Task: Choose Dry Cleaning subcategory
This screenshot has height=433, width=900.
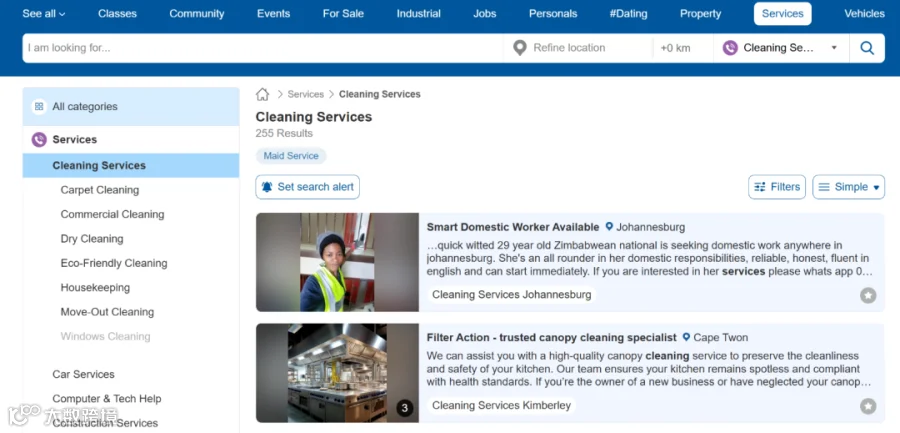Action: [x=92, y=239]
